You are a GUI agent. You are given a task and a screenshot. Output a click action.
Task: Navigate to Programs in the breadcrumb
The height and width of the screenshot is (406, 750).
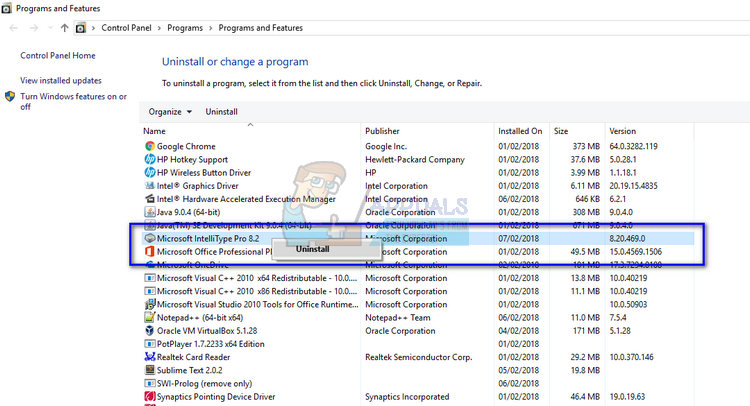(184, 28)
